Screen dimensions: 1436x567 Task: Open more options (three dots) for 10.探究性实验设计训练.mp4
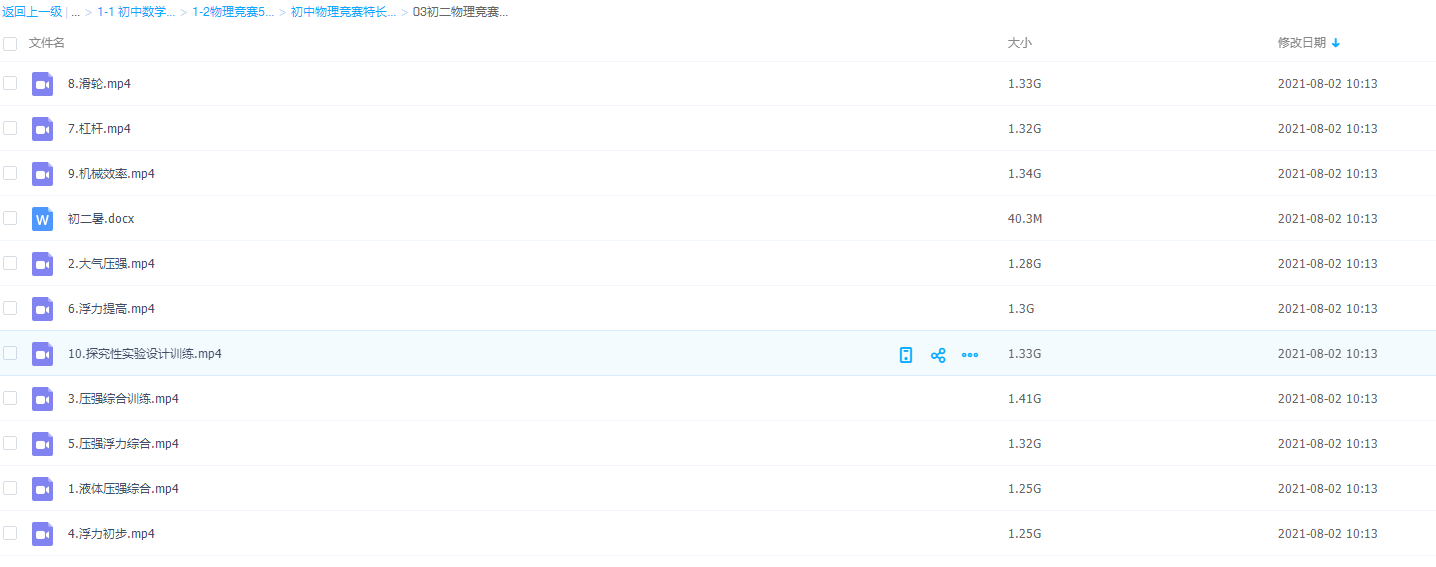969,355
